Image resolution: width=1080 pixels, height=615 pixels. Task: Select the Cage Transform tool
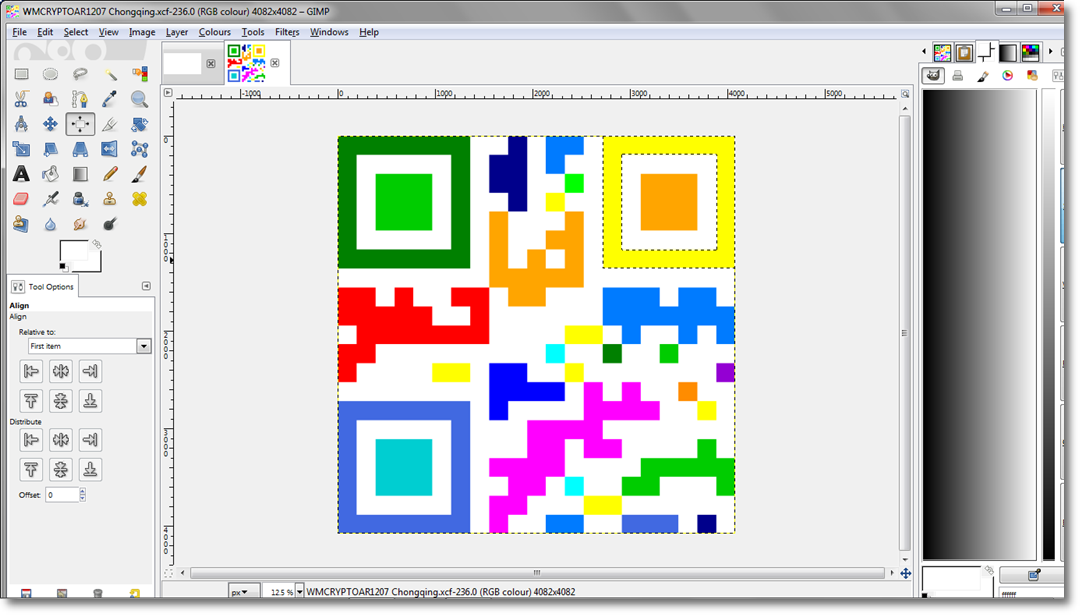[139, 149]
